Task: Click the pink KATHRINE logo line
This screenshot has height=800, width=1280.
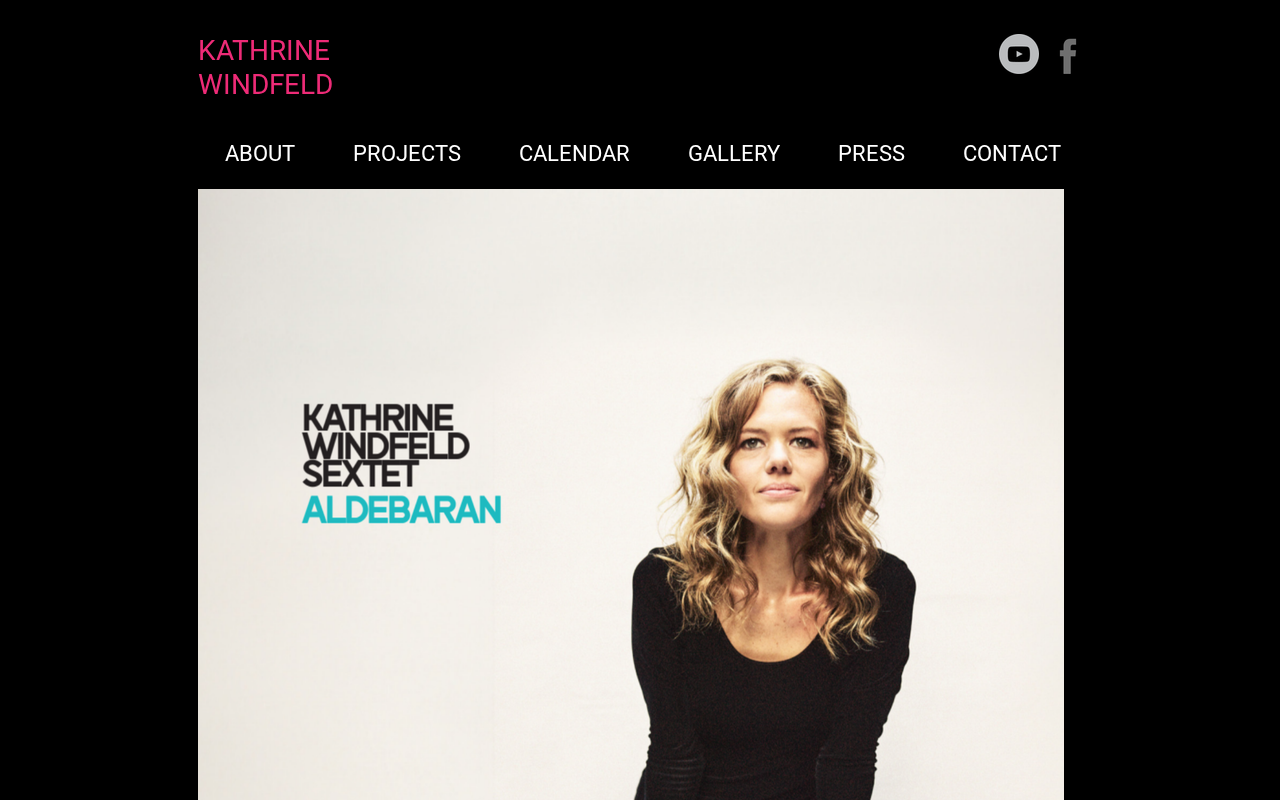Action: coord(264,51)
